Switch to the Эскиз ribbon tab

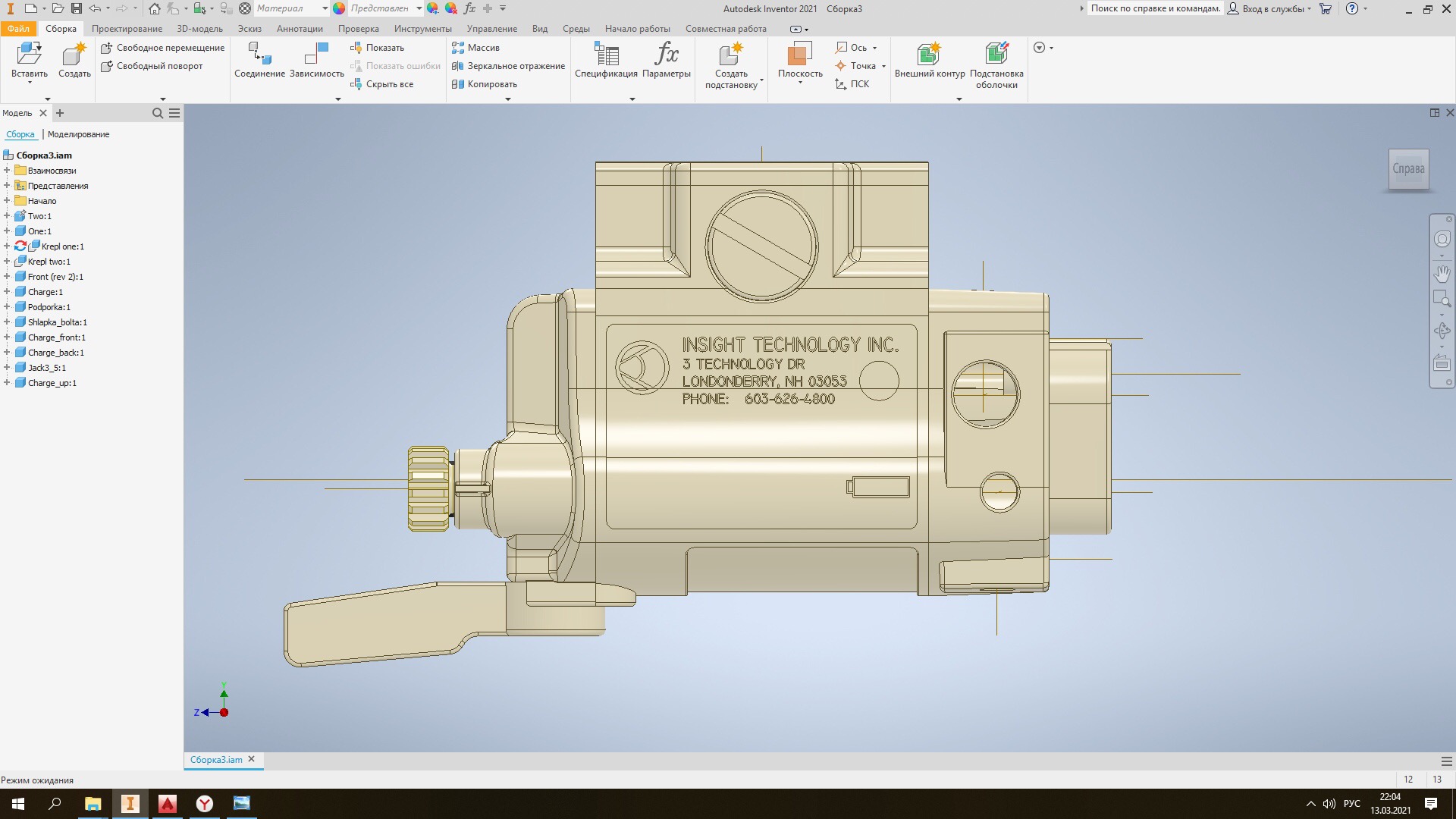[249, 29]
